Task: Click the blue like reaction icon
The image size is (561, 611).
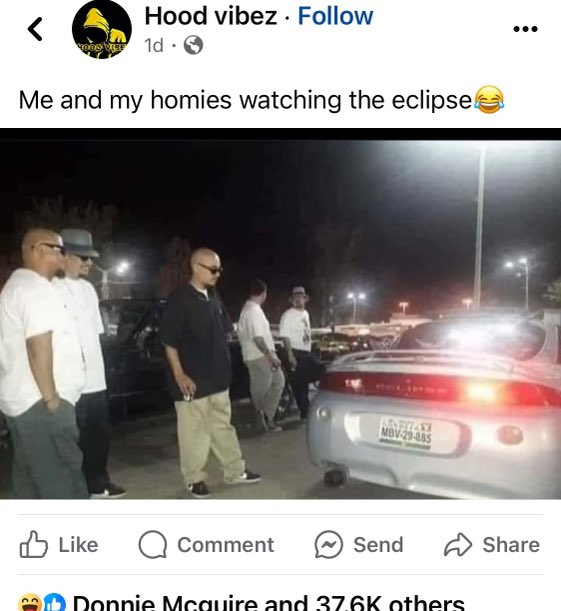Action: (54, 602)
